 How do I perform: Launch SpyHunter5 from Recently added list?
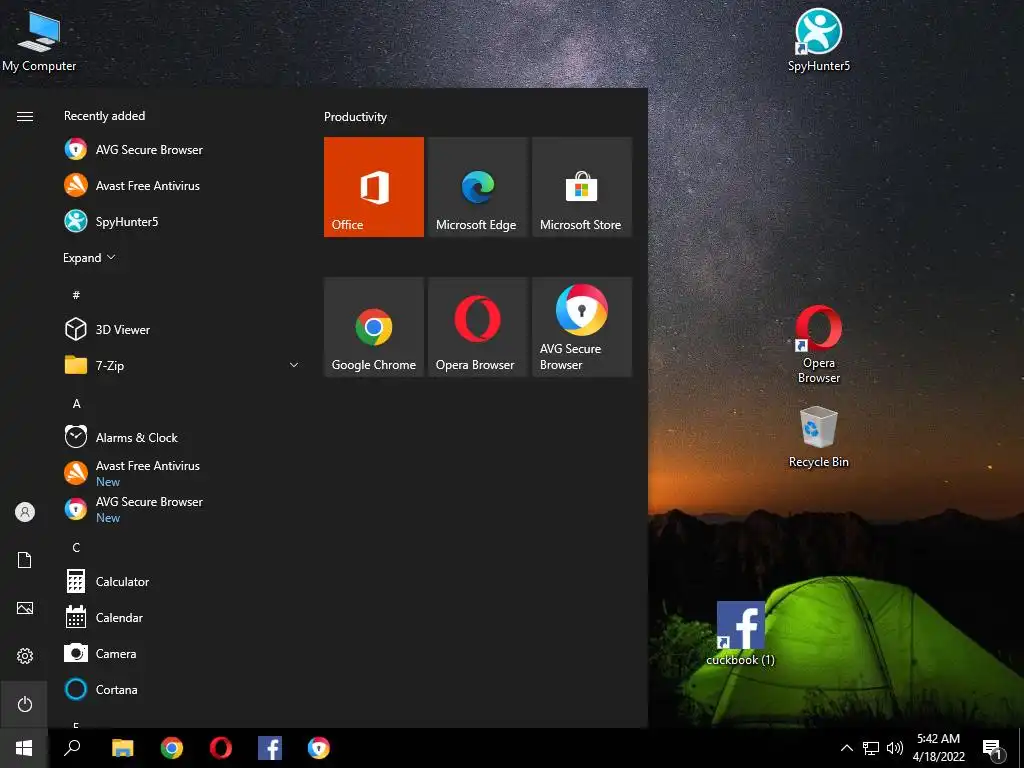pyautogui.click(x=183, y=221)
